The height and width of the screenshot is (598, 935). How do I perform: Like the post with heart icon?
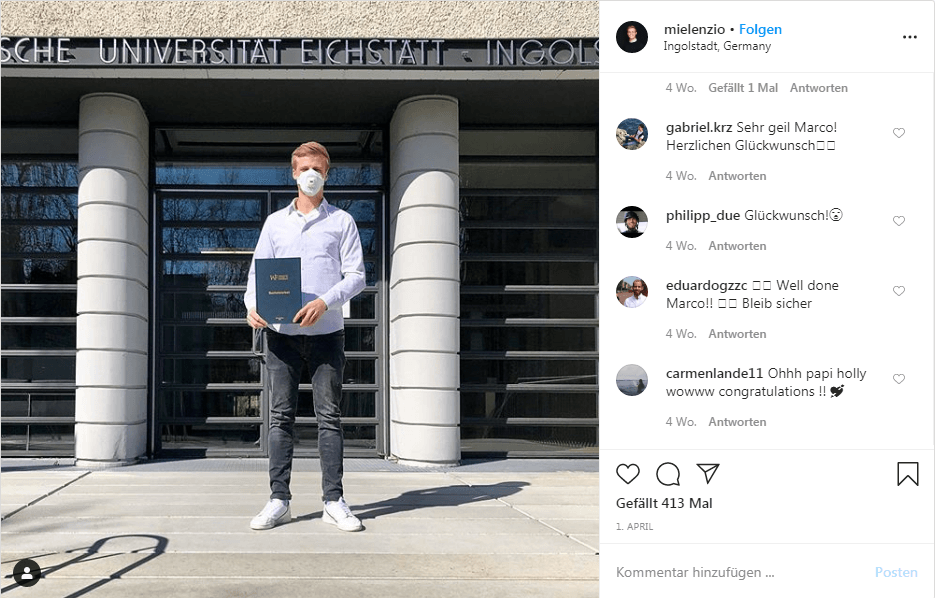click(x=628, y=474)
